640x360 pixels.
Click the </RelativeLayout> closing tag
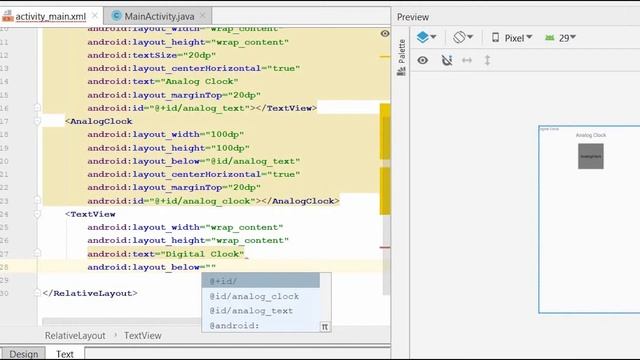pyautogui.click(x=90, y=293)
